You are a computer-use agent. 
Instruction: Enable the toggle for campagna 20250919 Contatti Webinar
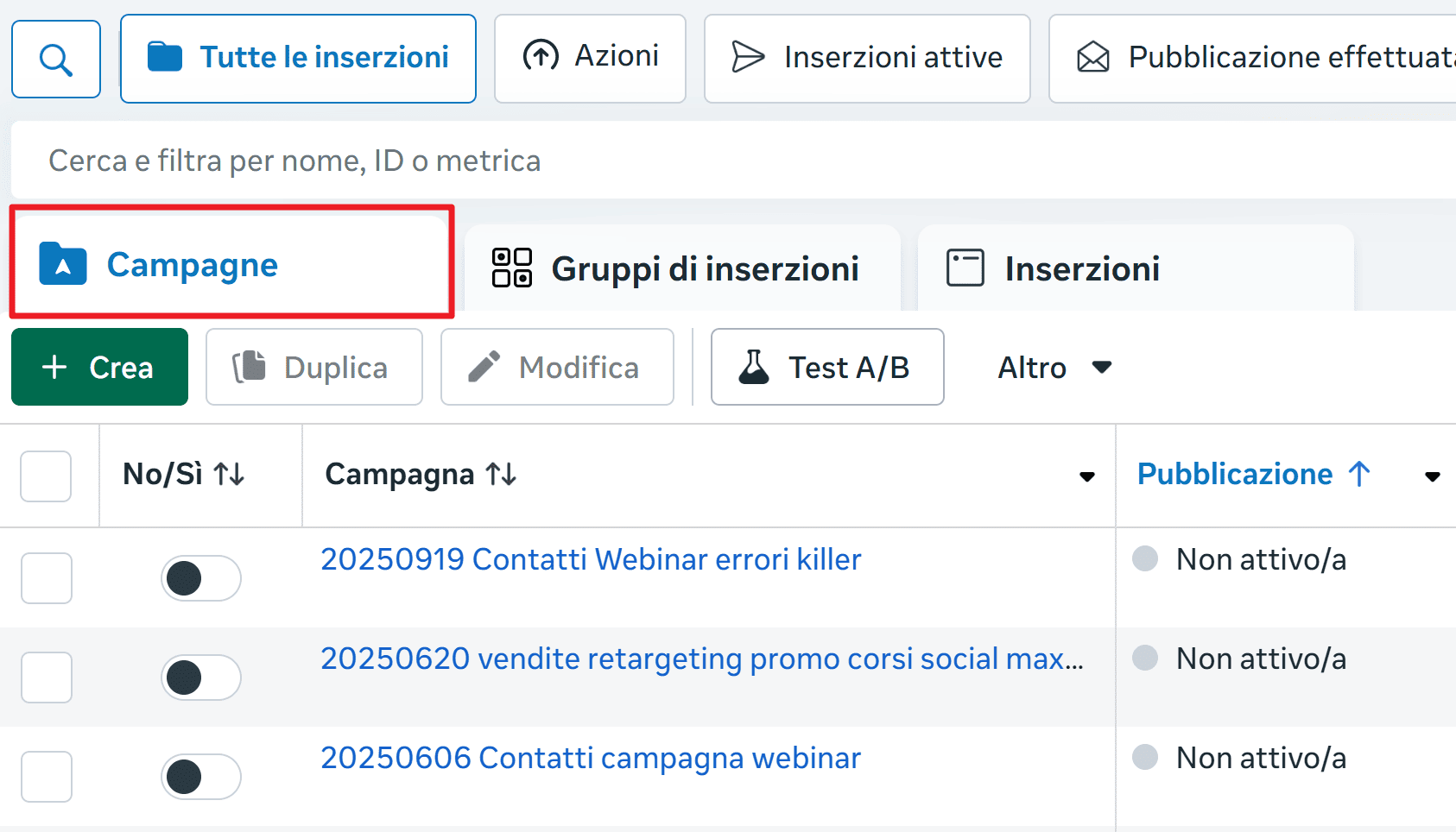[200, 578]
